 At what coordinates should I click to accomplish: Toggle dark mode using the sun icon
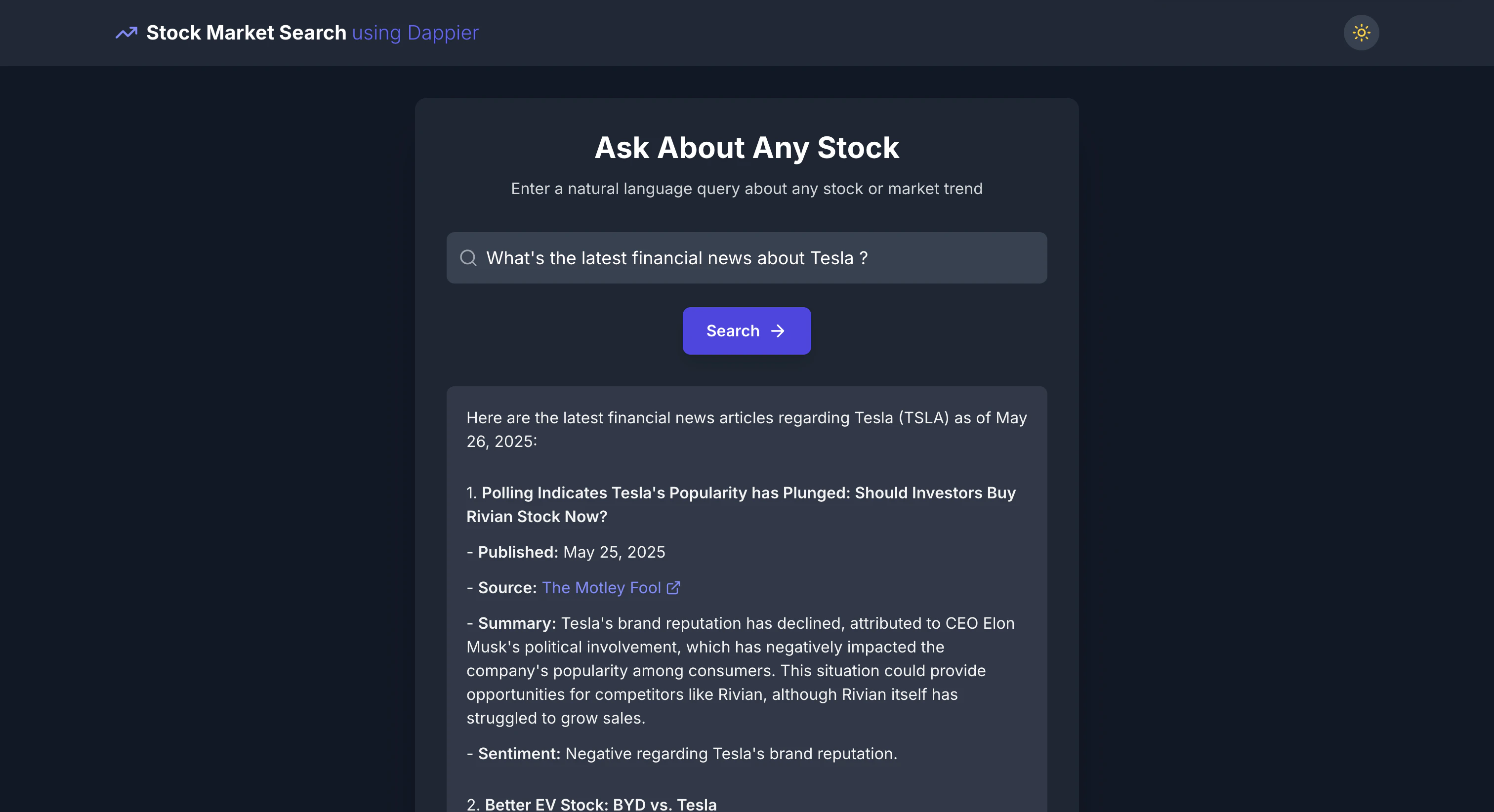point(1361,33)
